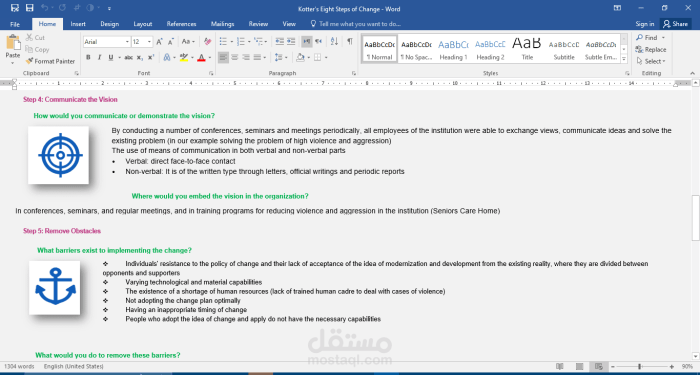Open the Change Case Aa dropdown
Viewport: 700px width, 375px height.
pyautogui.click(x=188, y=42)
